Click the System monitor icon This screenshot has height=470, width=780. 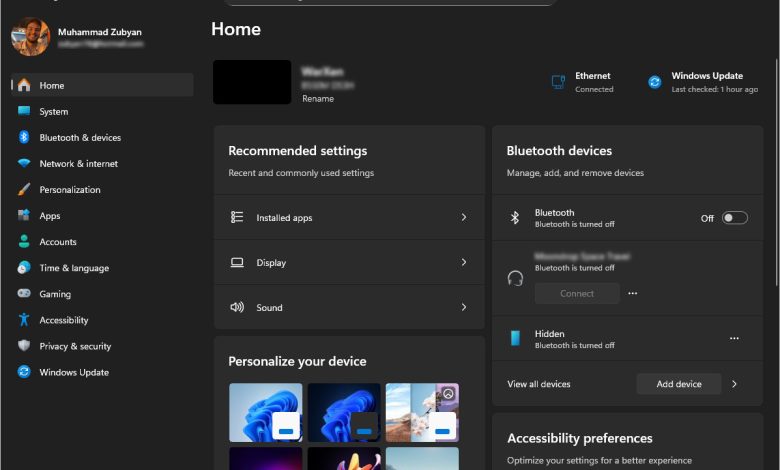click(x=24, y=111)
